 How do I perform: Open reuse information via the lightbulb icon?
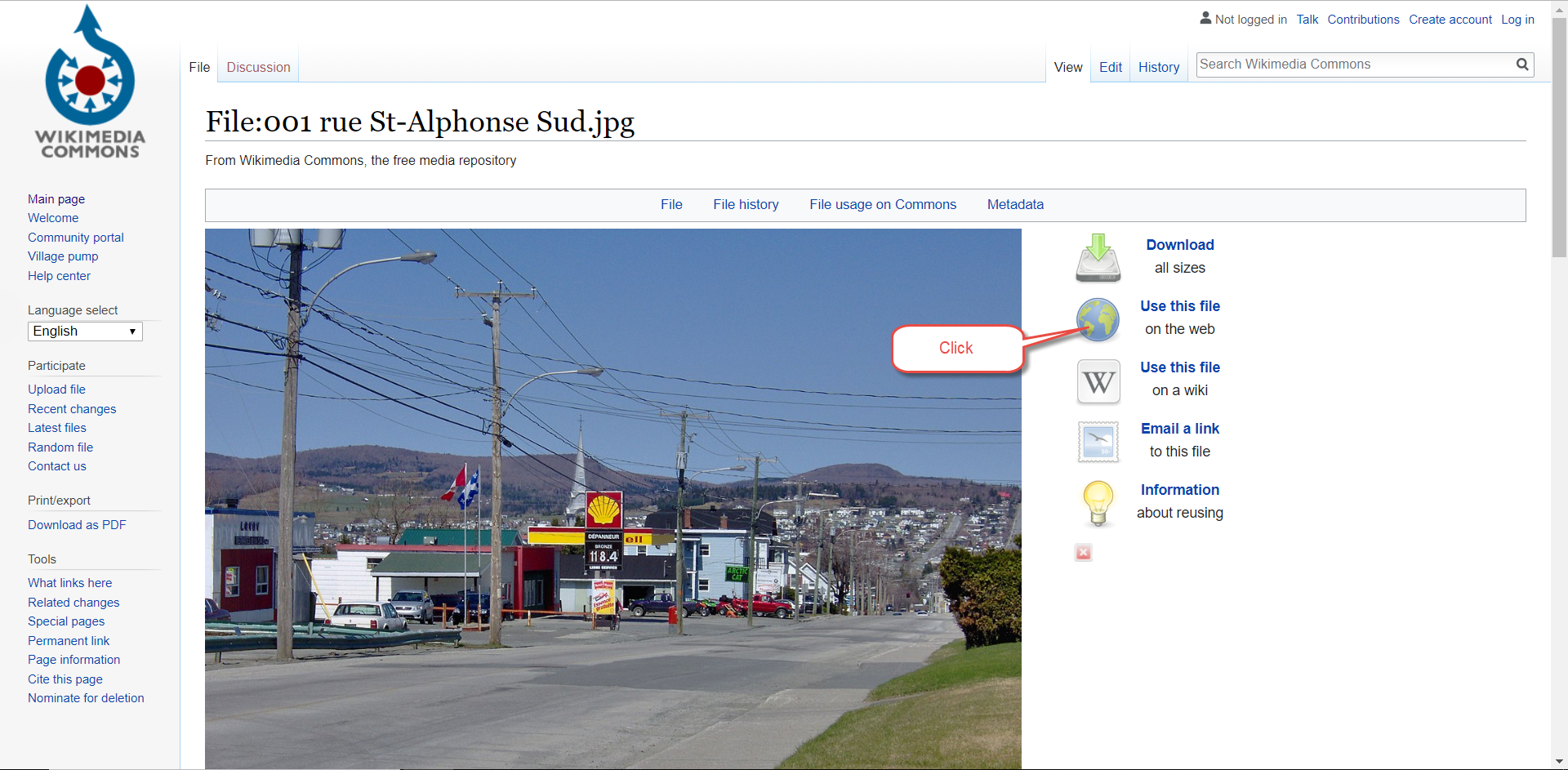pyautogui.click(x=1098, y=503)
